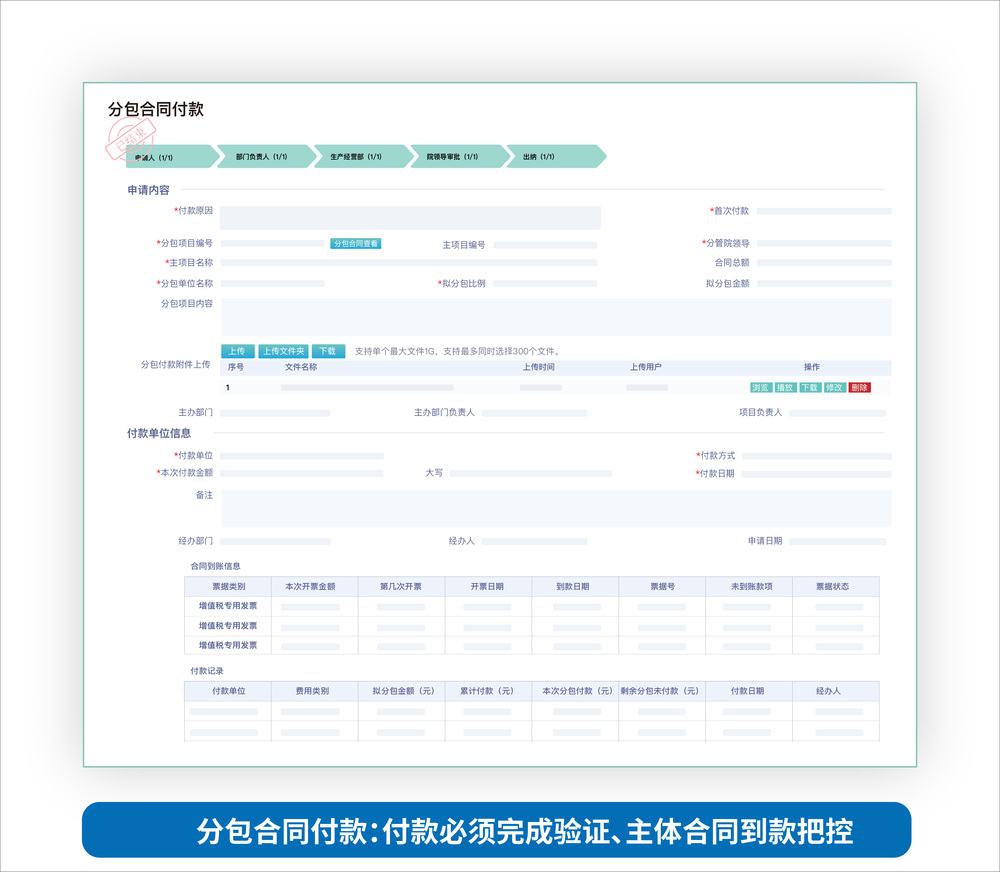Viewport: 1000px width, 872px height.
Task: Click 修改 in the attachment row
Action: click(834, 387)
